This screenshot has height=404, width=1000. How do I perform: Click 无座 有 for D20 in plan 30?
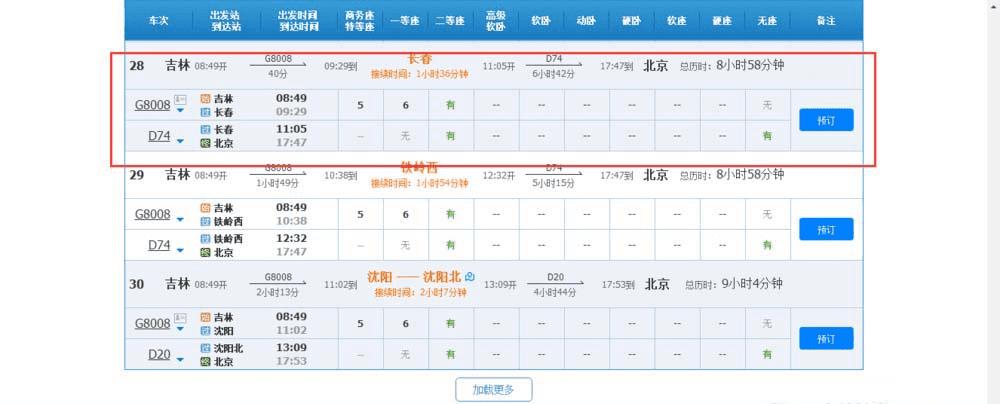[x=767, y=354]
